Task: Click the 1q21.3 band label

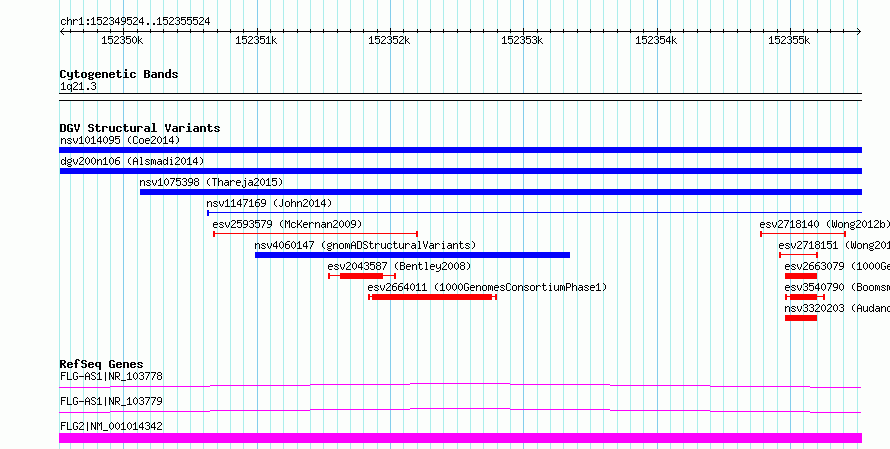Action: 78,86
